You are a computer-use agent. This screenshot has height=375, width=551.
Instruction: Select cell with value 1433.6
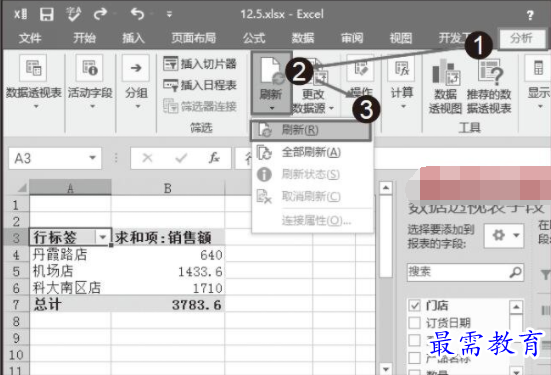click(168, 271)
